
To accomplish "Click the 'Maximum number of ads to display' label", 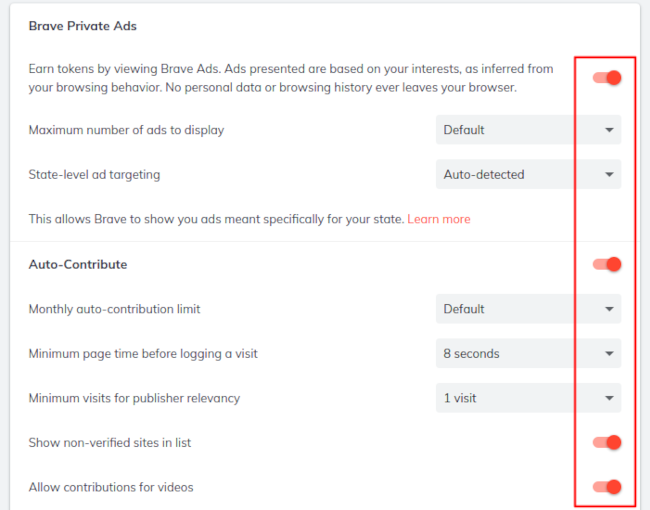I will coord(126,130).
